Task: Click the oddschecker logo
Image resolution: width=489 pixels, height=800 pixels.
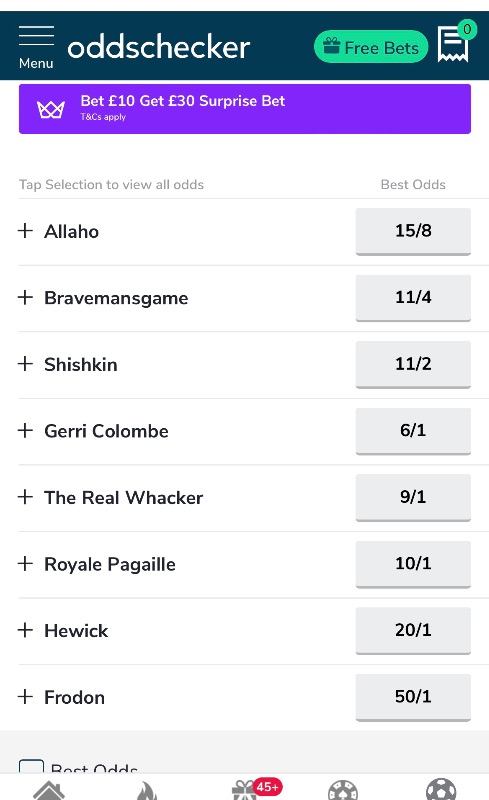Action: 159,47
